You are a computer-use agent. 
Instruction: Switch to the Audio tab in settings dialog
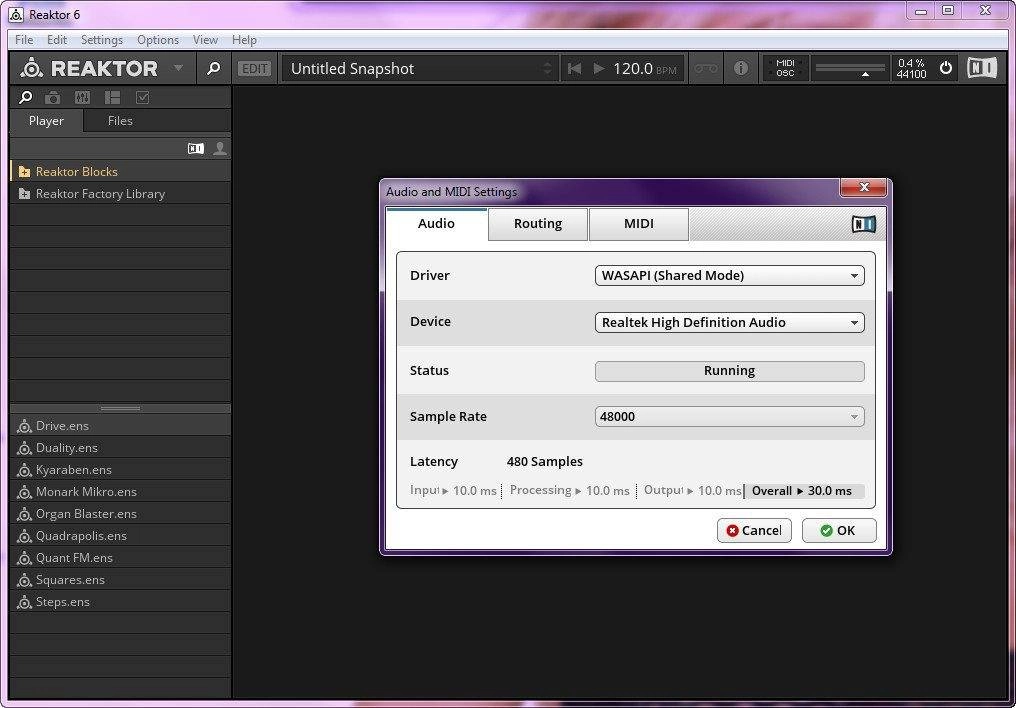[436, 223]
